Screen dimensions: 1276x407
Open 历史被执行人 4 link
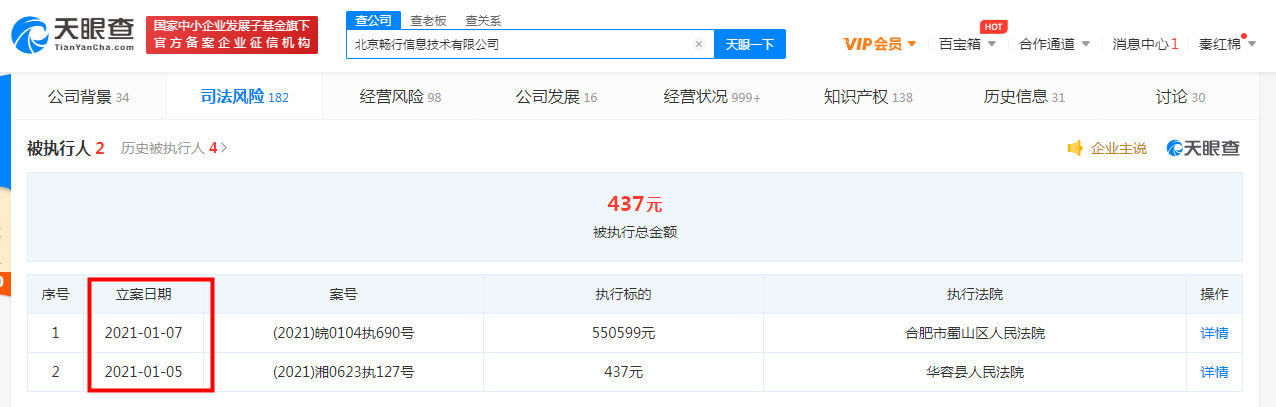tap(174, 148)
